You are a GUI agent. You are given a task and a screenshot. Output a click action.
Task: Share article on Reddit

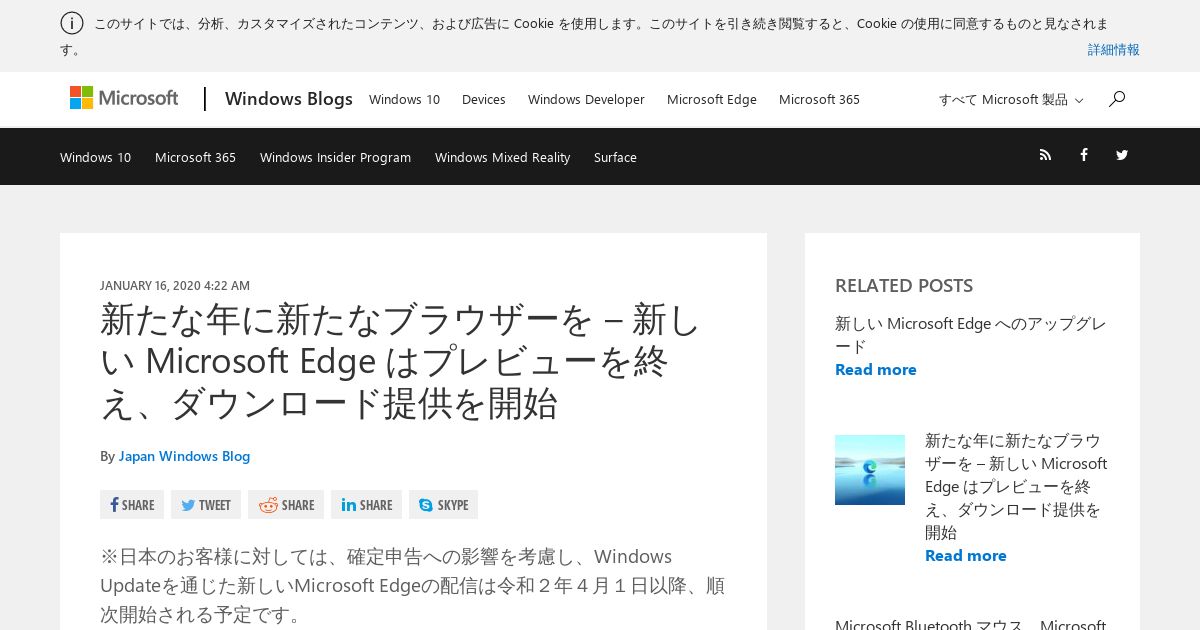pos(286,505)
